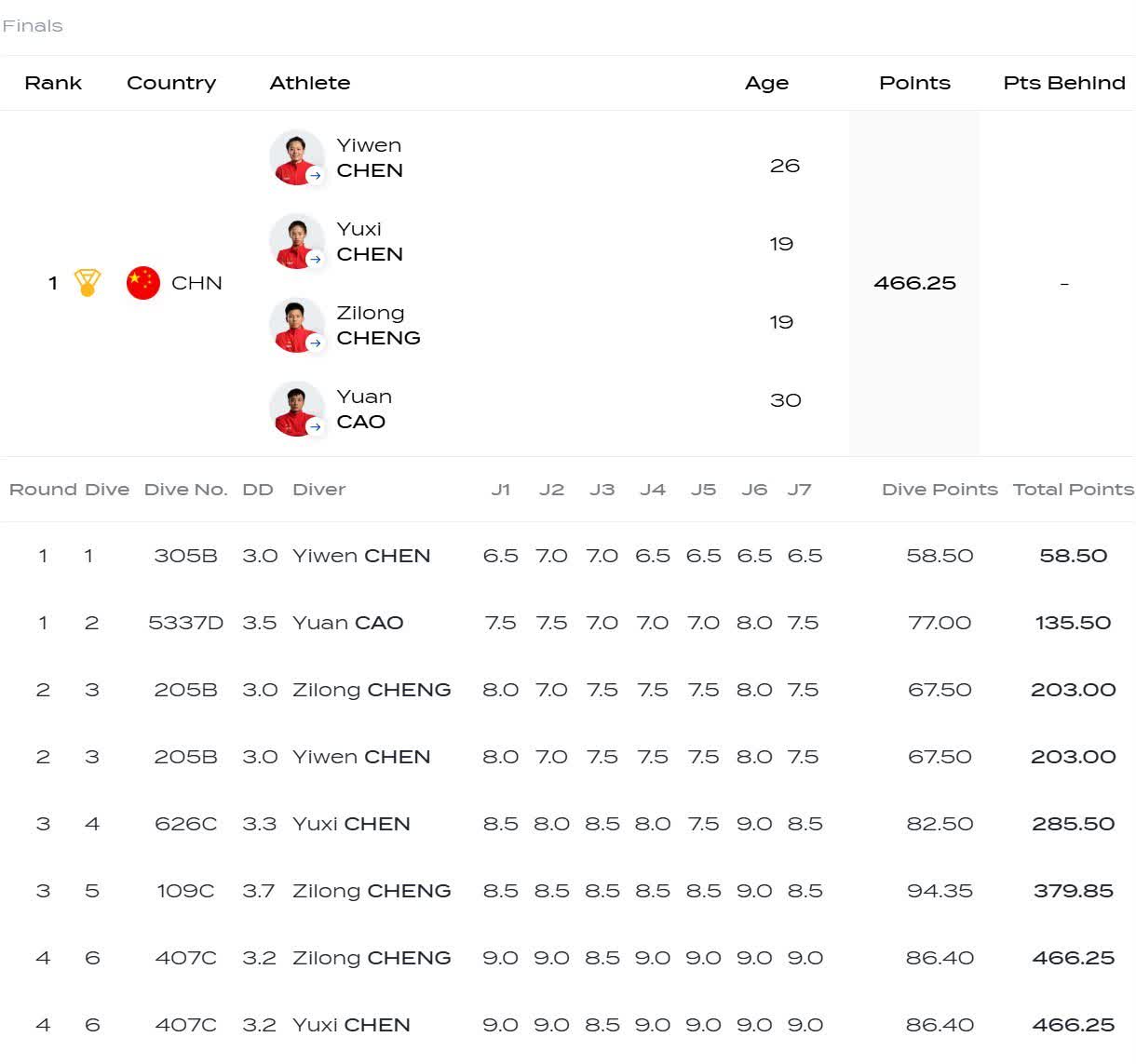The height and width of the screenshot is (1064, 1136).
Task: Select the CHN country code
Action: click(x=196, y=283)
